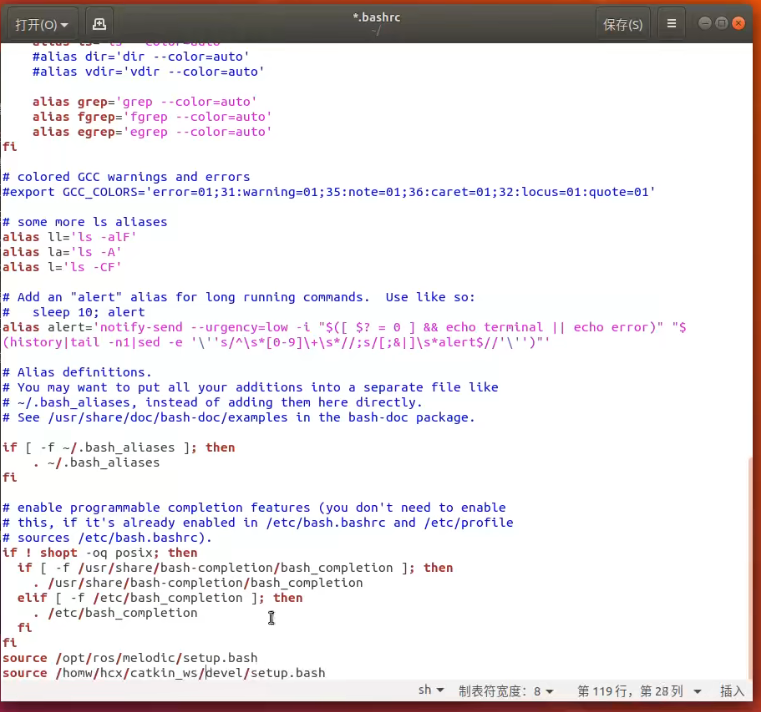This screenshot has width=761, height=712.
Task: Open line/column position dropdown 第119行
Action: 639,691
